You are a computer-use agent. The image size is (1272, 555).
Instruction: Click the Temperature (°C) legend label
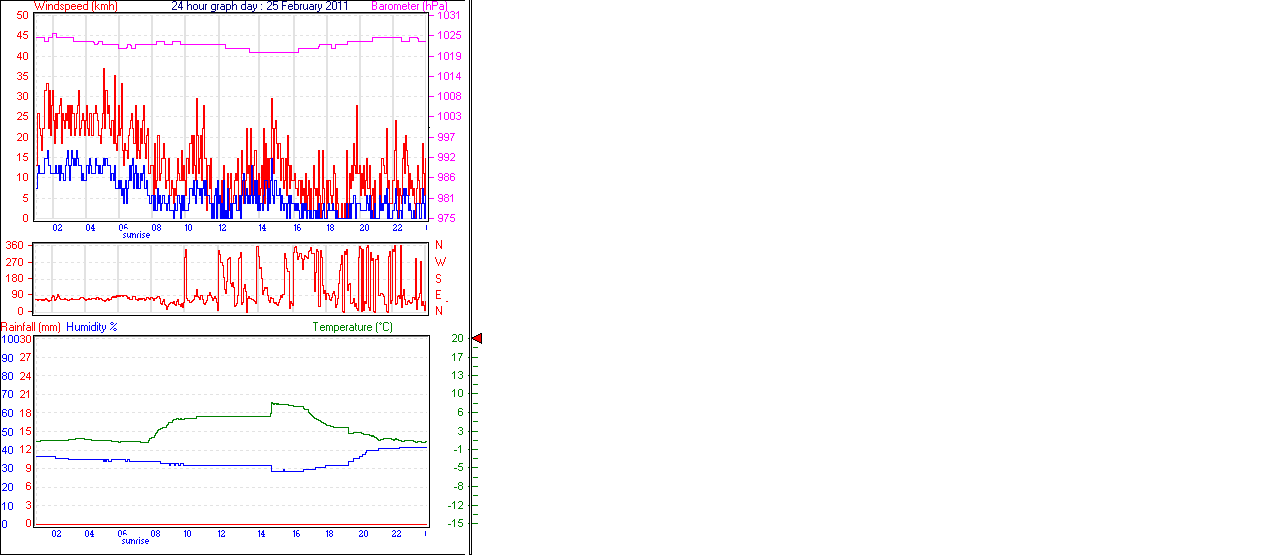(x=352, y=327)
